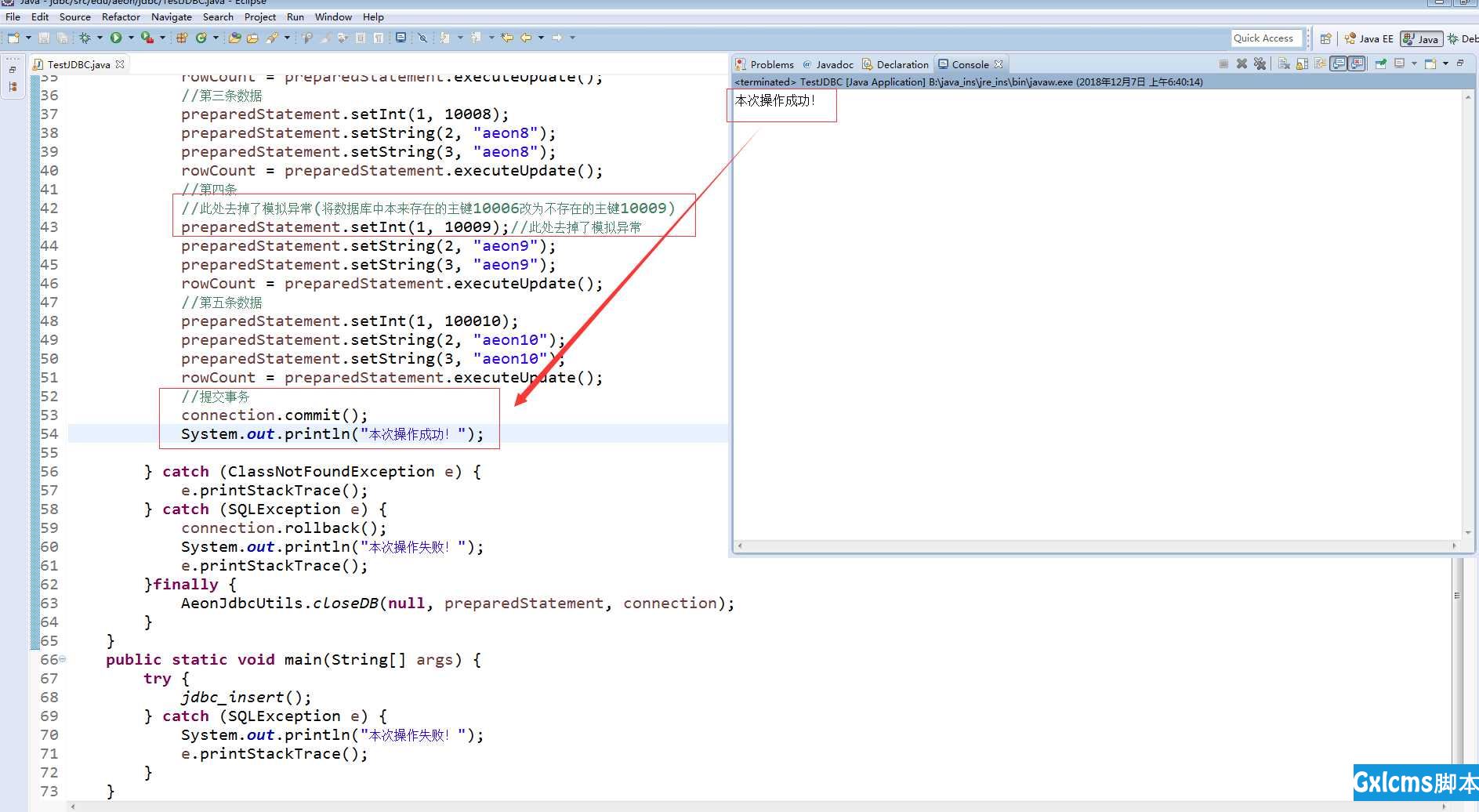Image resolution: width=1479 pixels, height=812 pixels.
Task: Switch to the Declaration tab
Action: [x=894, y=64]
